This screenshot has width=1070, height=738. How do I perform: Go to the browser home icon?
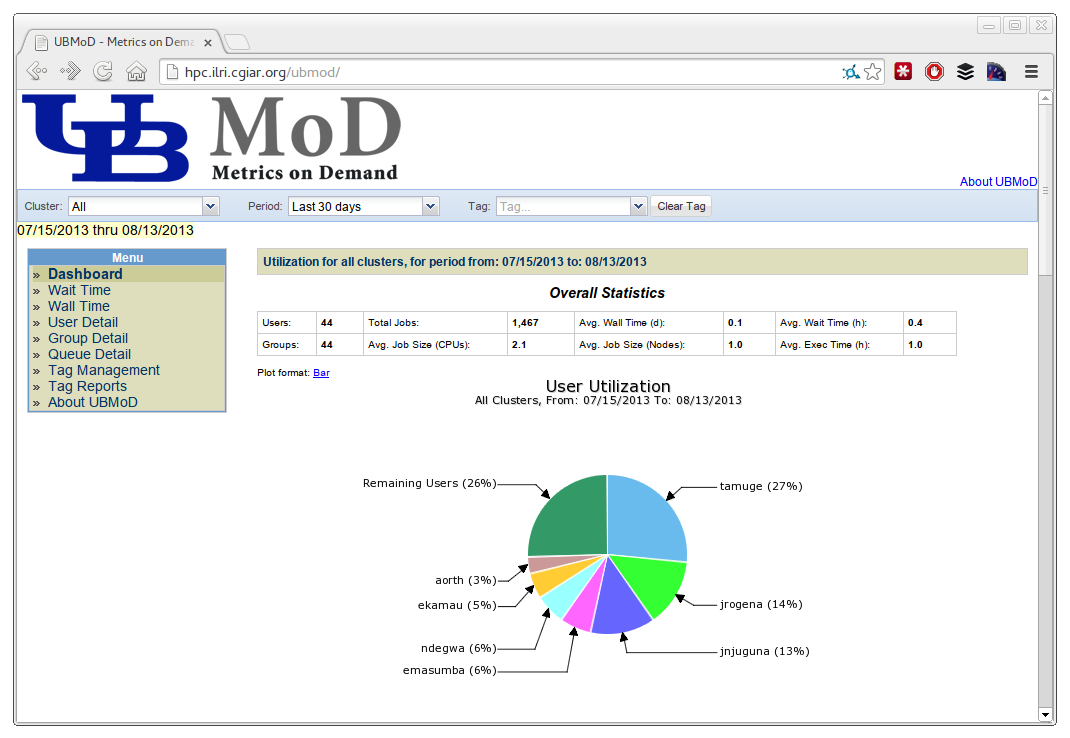click(136, 71)
